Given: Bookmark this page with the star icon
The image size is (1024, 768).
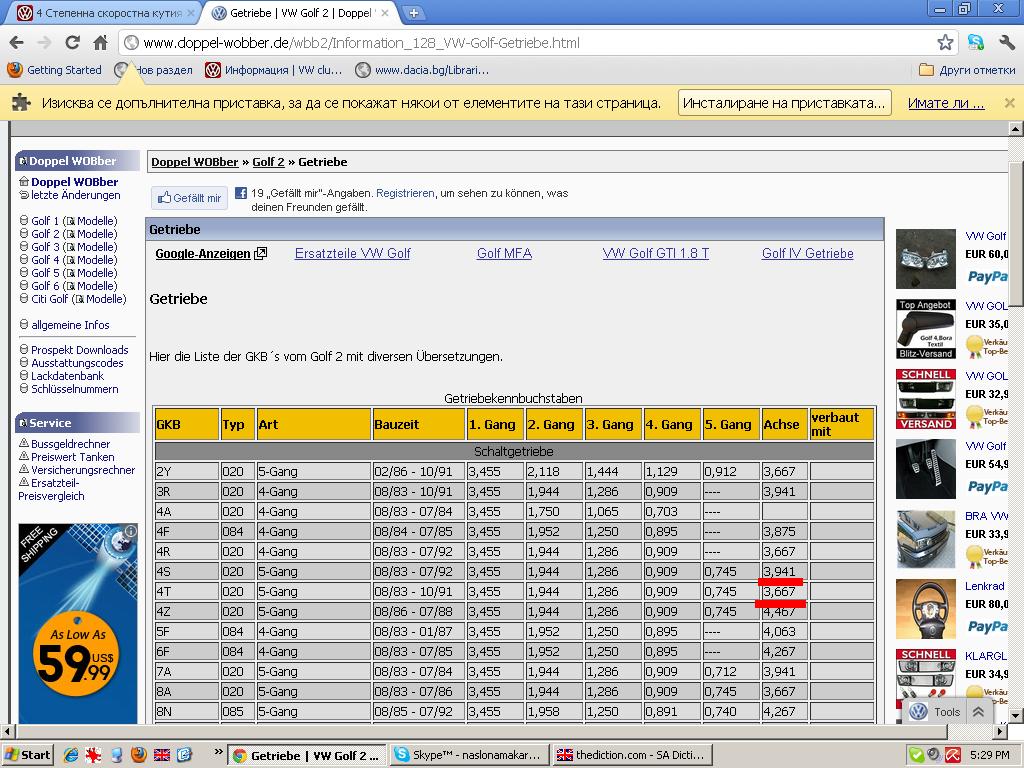Looking at the screenshot, I should pyautogui.click(x=945, y=42).
